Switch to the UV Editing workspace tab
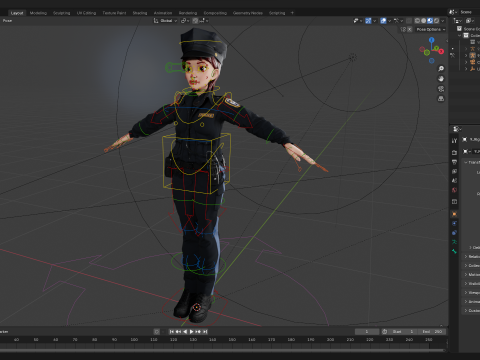 coord(86,13)
